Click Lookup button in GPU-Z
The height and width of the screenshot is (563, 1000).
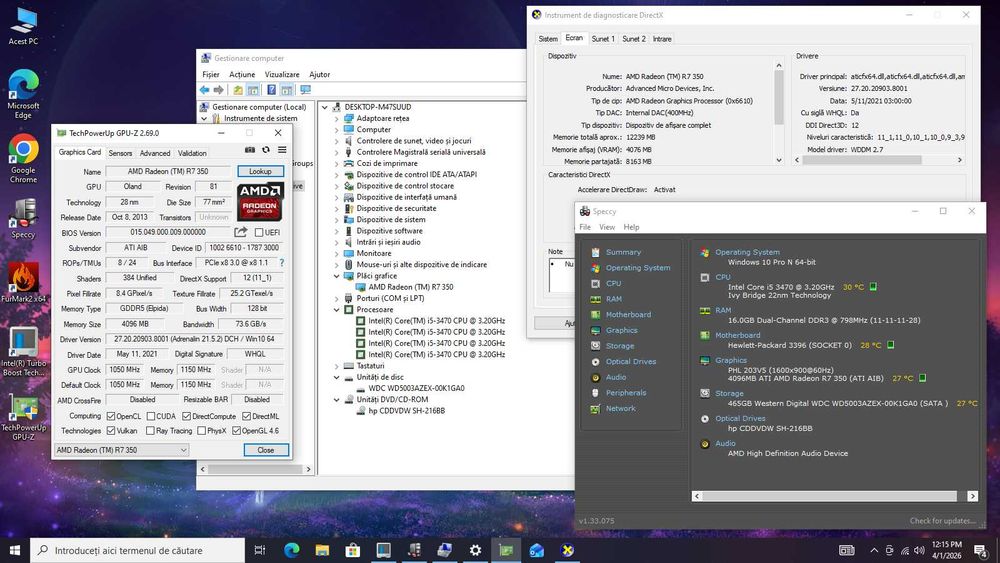260,171
